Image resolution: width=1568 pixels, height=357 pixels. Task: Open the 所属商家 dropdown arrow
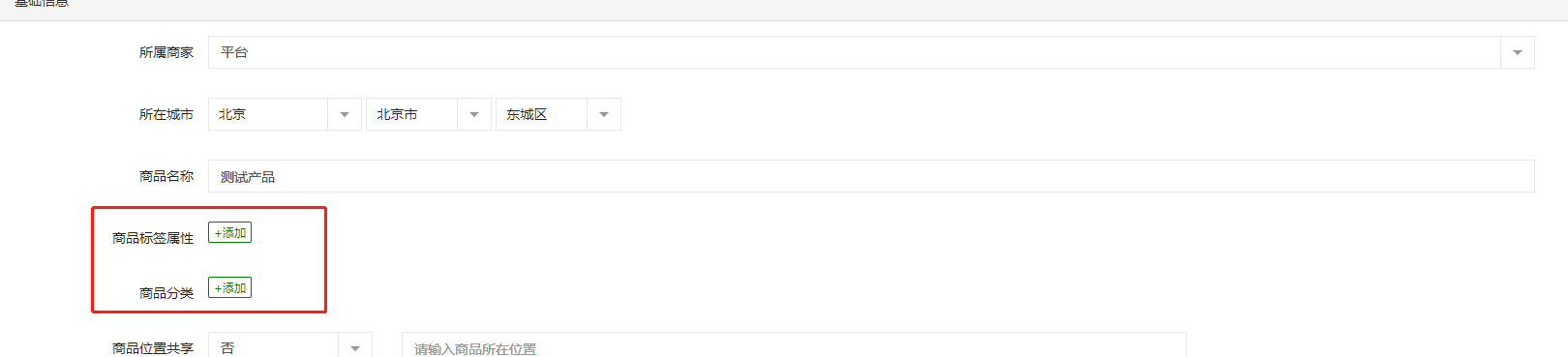pyautogui.click(x=1517, y=52)
